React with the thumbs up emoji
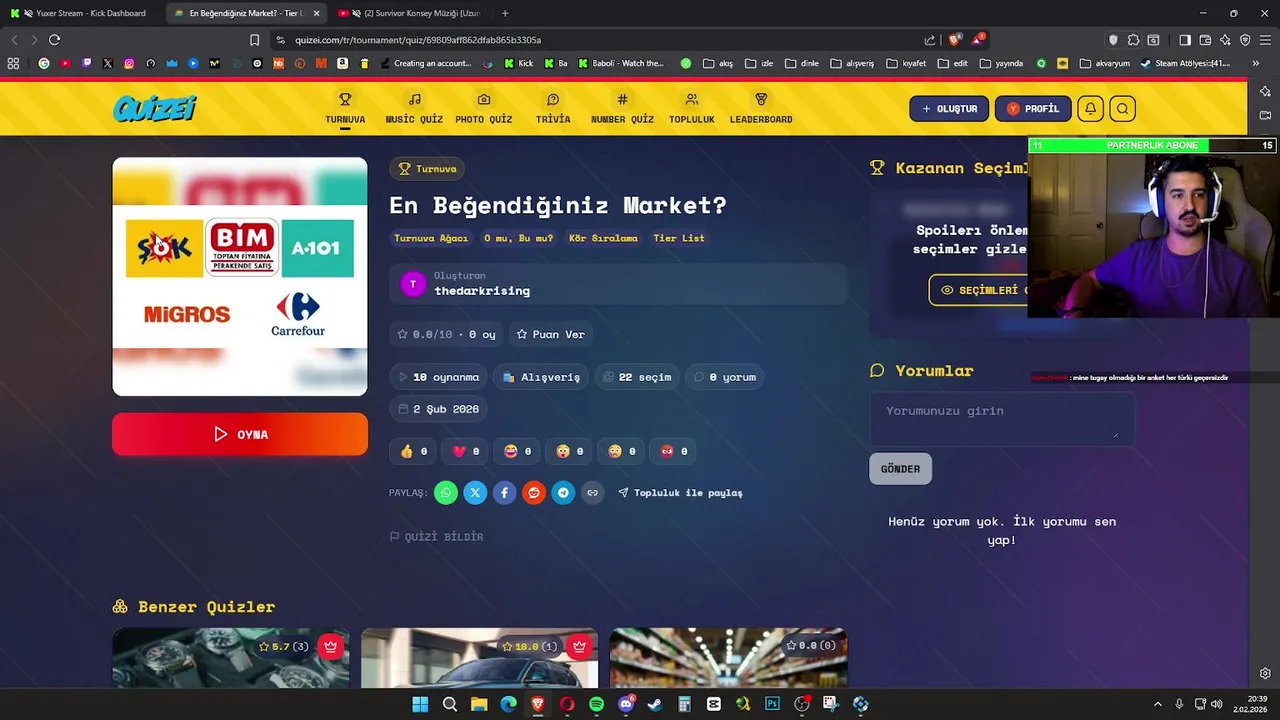The width and height of the screenshot is (1280, 720). [413, 451]
